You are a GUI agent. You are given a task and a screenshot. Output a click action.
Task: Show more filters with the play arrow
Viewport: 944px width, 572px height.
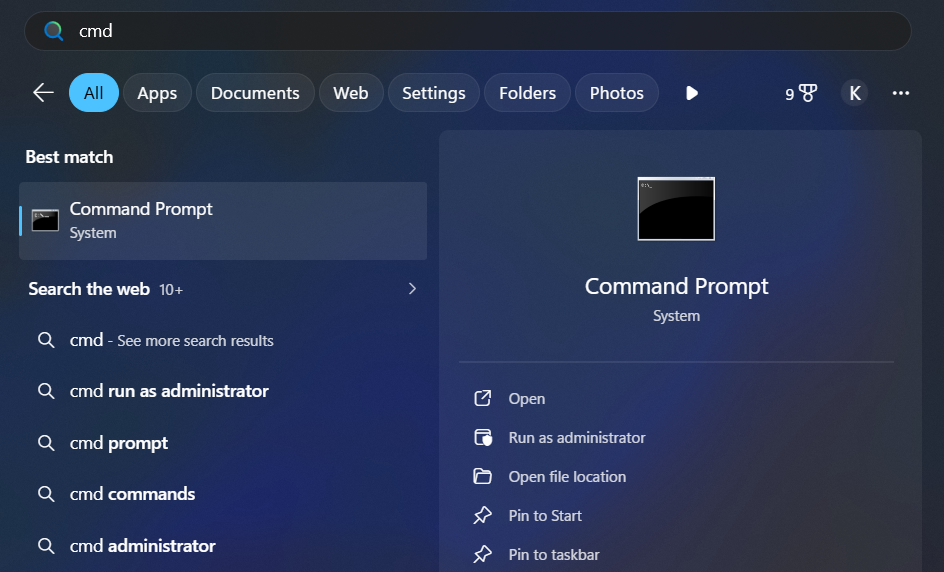click(692, 93)
